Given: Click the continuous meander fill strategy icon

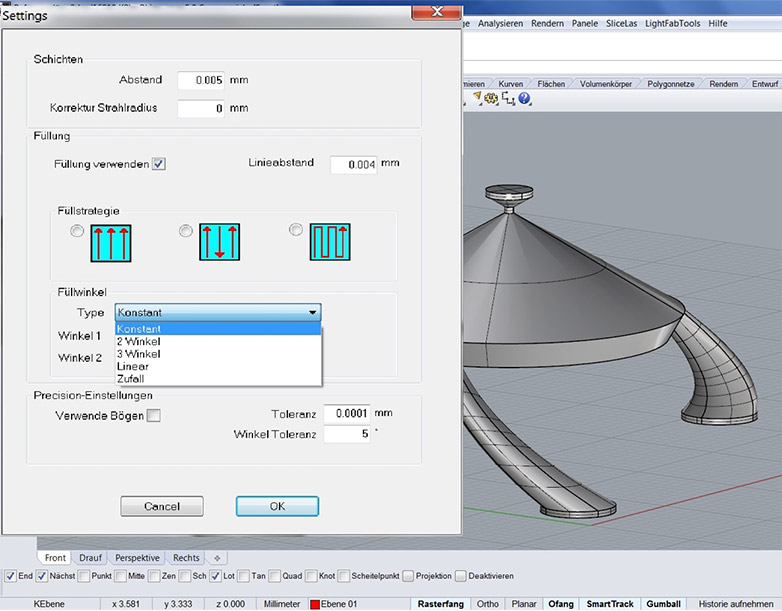Looking at the screenshot, I should click(330, 242).
